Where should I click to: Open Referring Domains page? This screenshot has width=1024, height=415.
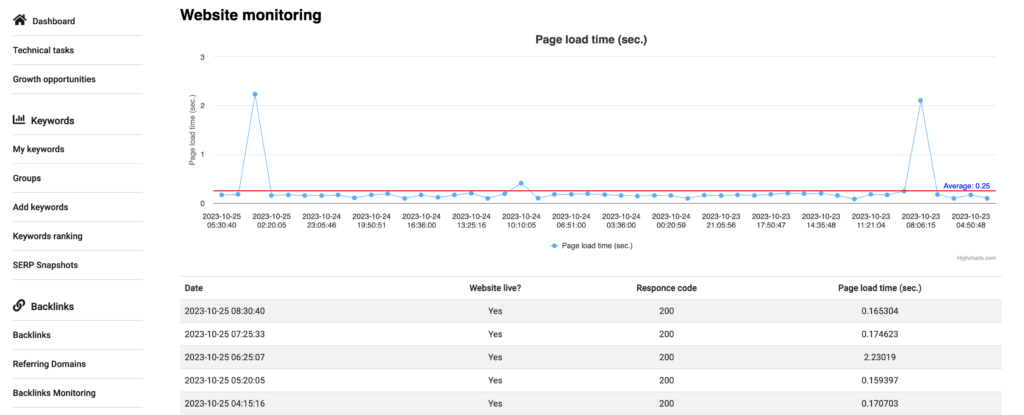coord(50,364)
